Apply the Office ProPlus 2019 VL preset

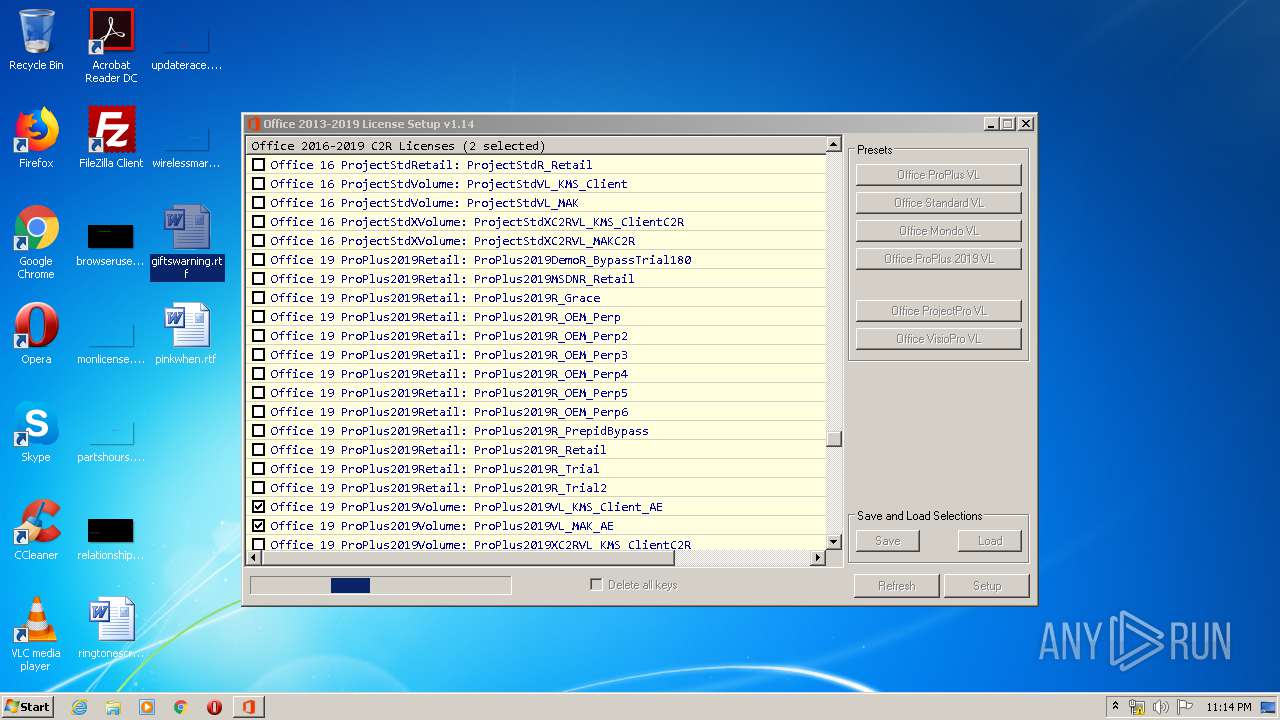point(938,259)
